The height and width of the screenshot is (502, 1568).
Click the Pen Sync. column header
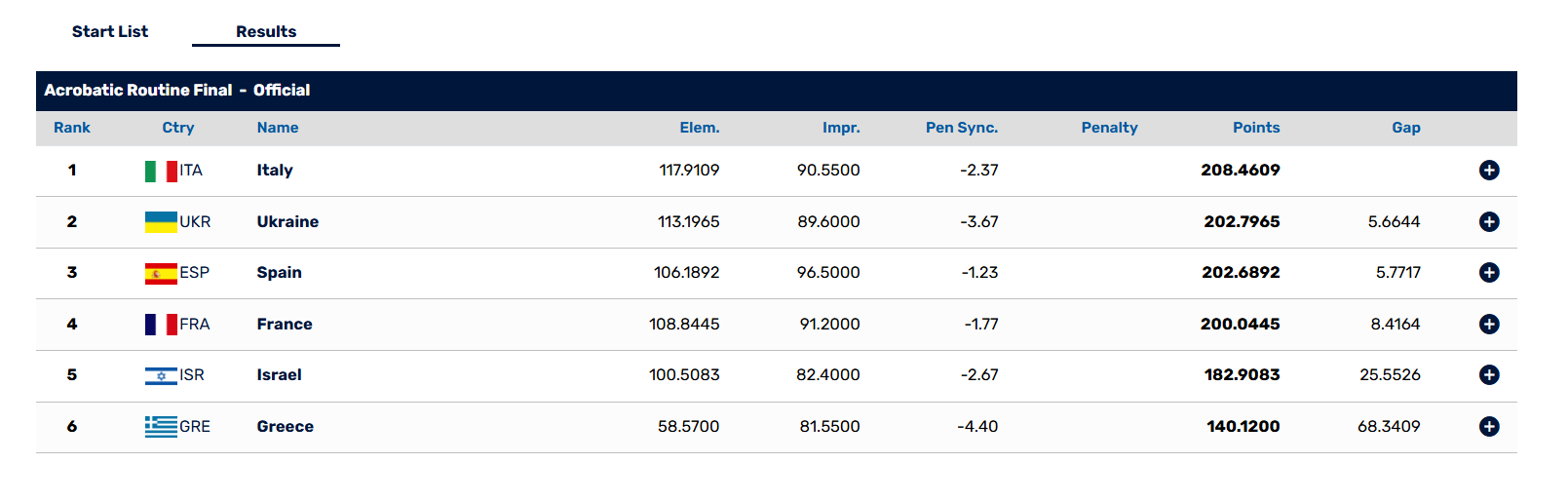point(962,128)
